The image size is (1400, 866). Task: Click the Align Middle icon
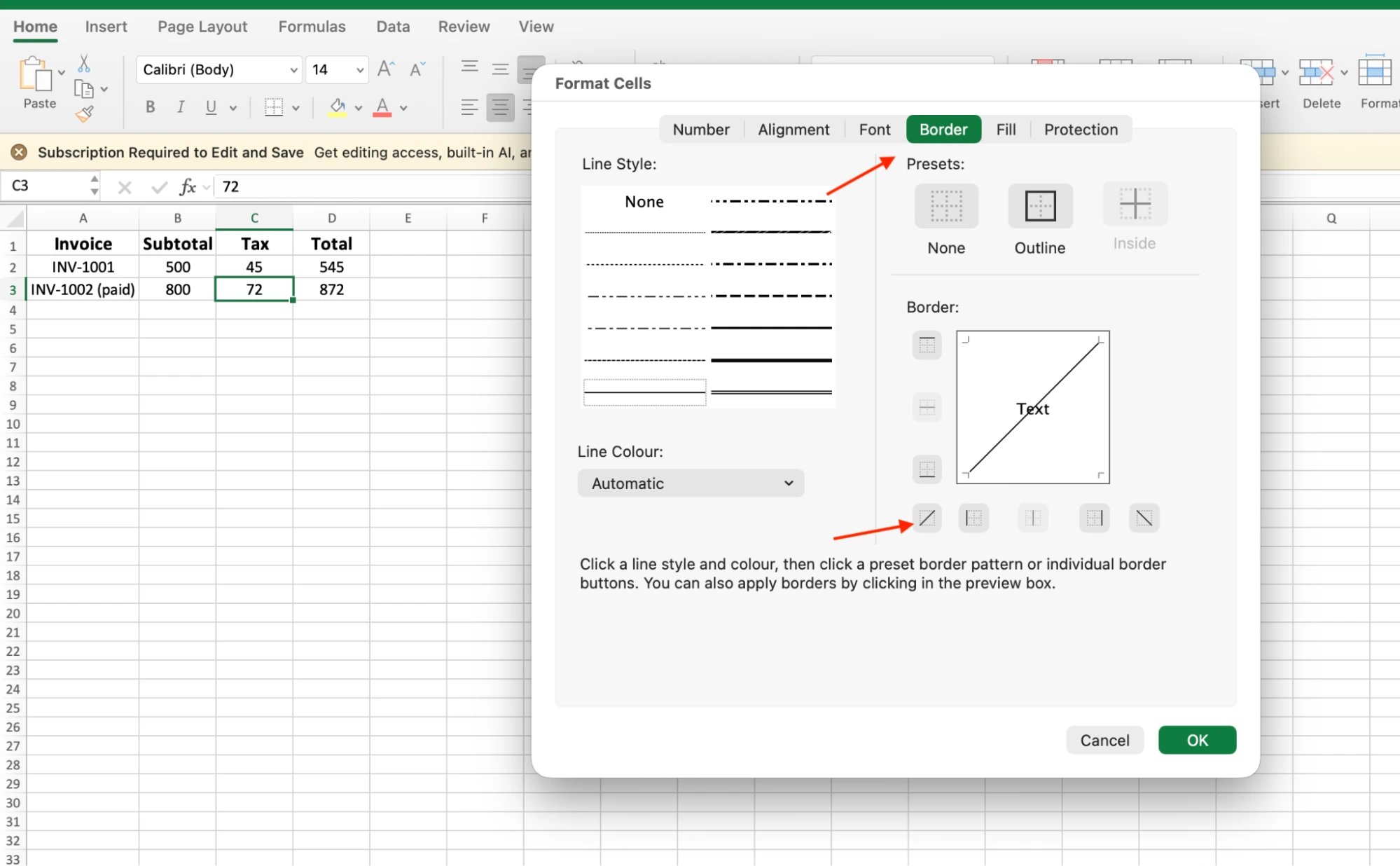500,69
